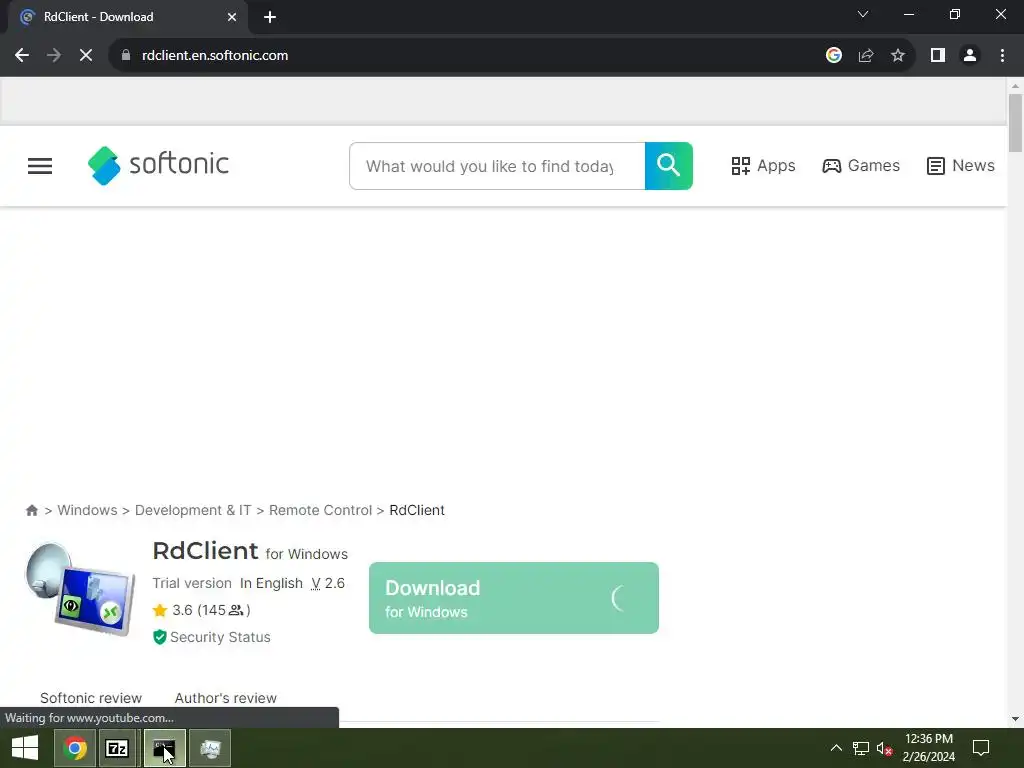Show hidden system tray icons
Screen dimensions: 1024x768
836,748
